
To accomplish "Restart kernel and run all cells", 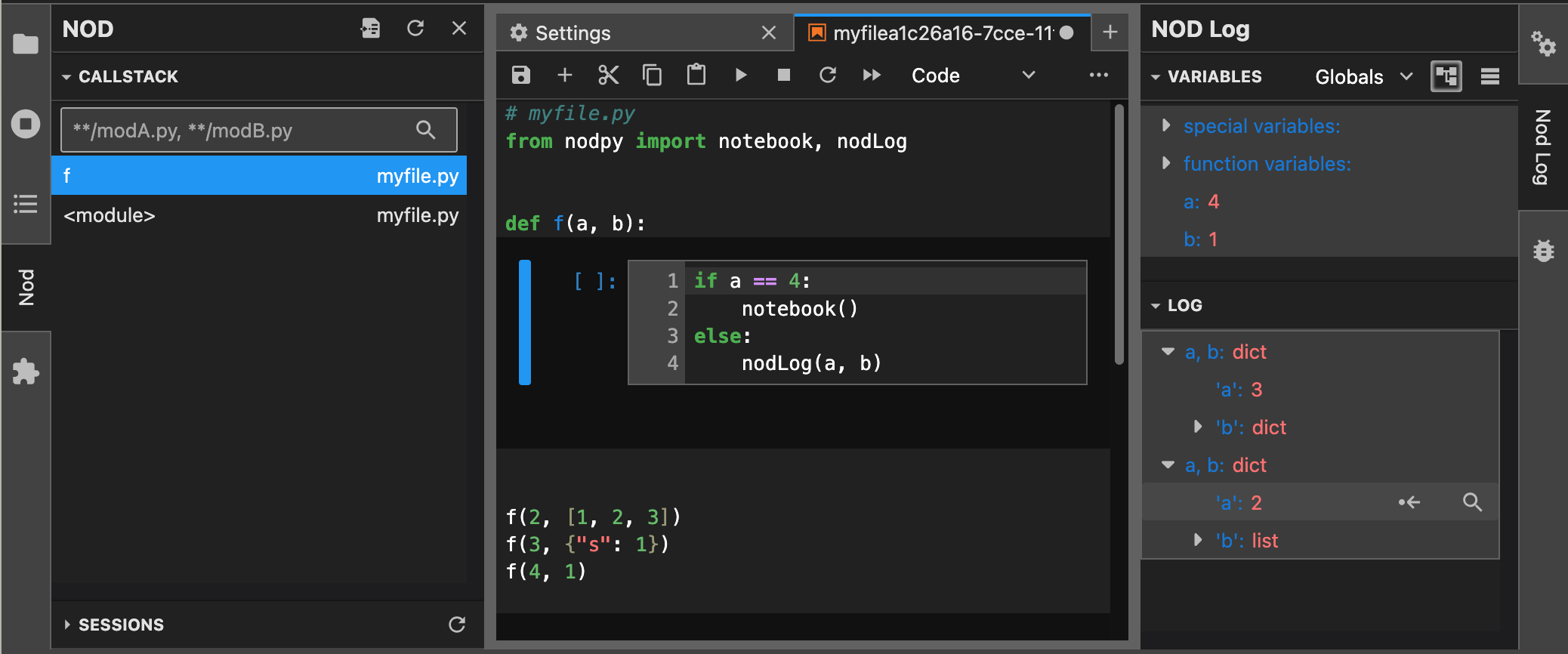I will pos(872,75).
